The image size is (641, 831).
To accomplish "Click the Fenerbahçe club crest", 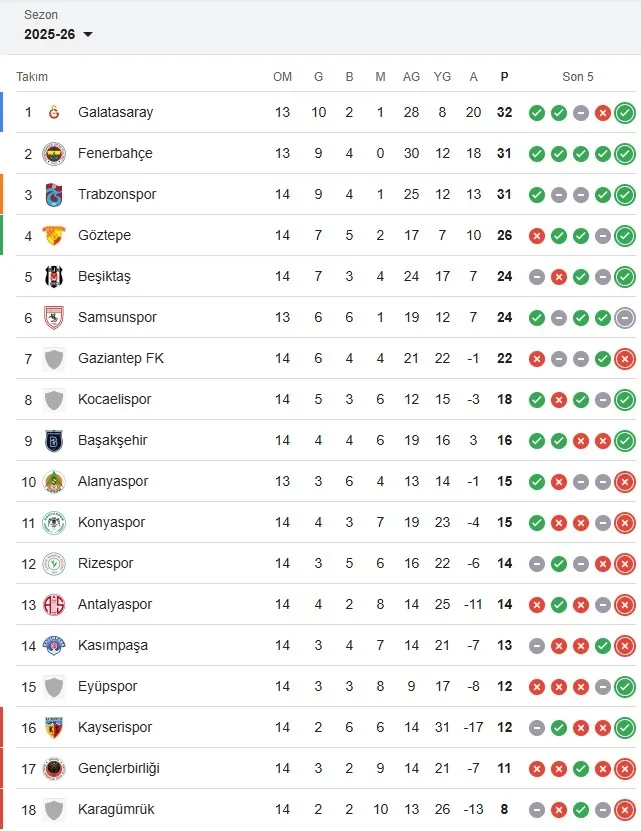I will [x=54, y=153].
